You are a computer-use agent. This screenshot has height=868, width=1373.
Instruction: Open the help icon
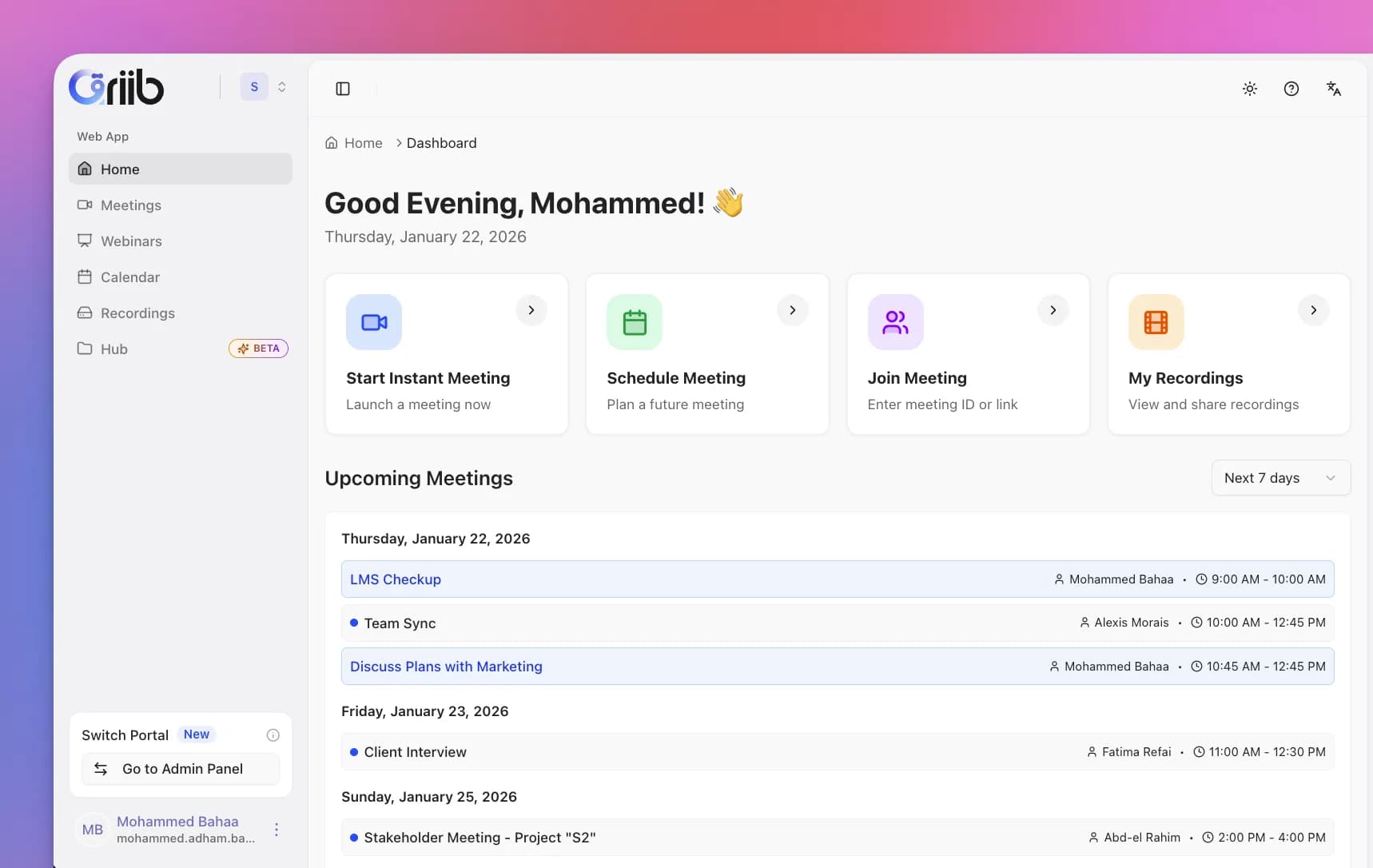pos(1291,89)
